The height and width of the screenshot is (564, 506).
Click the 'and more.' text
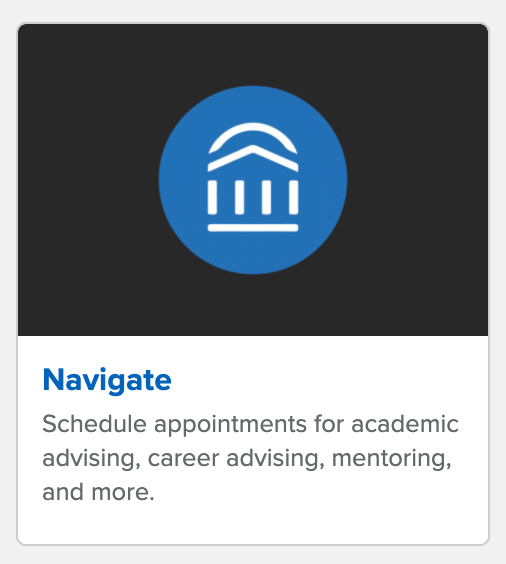click(98, 492)
